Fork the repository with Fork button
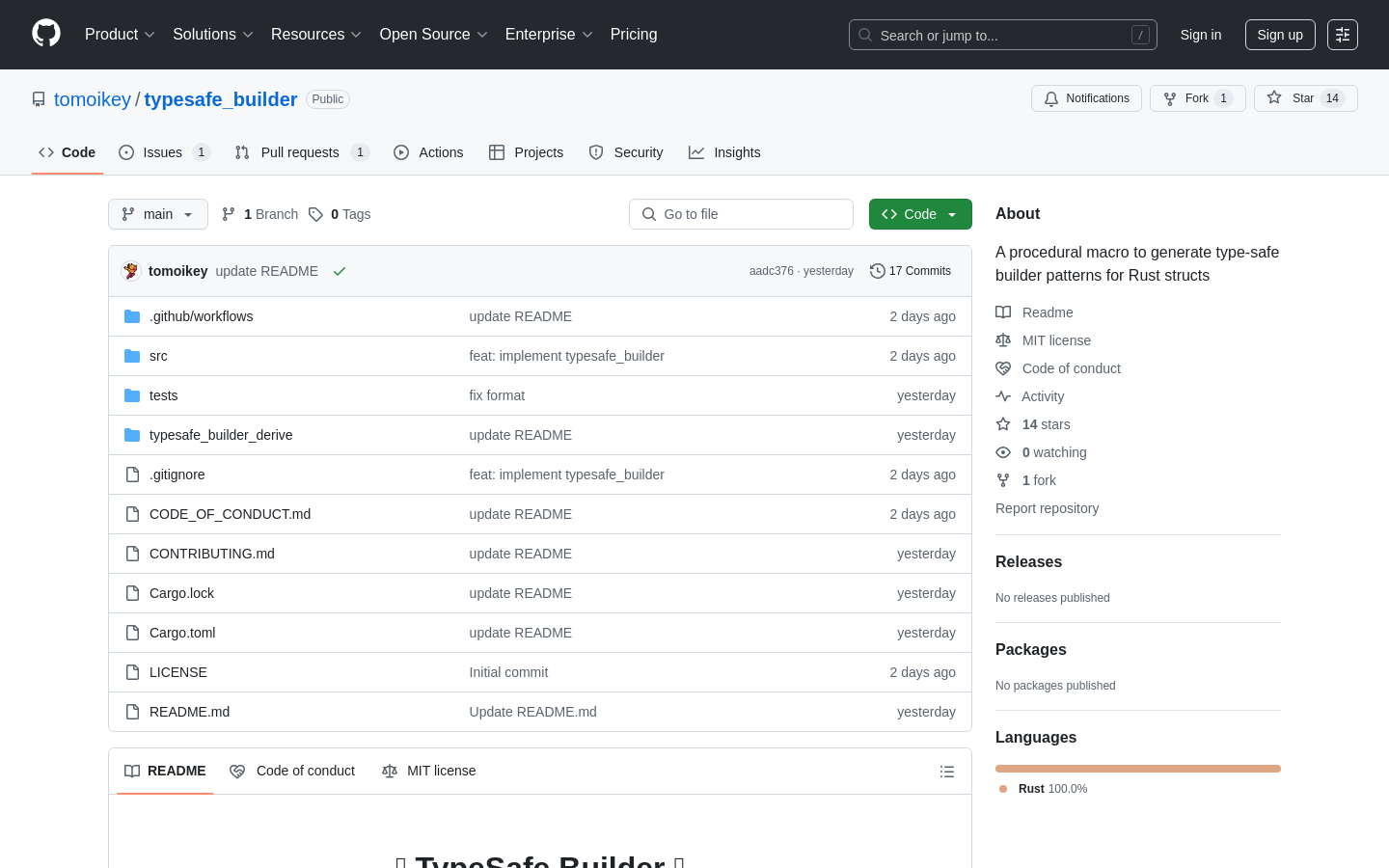1389x868 pixels. [1198, 98]
